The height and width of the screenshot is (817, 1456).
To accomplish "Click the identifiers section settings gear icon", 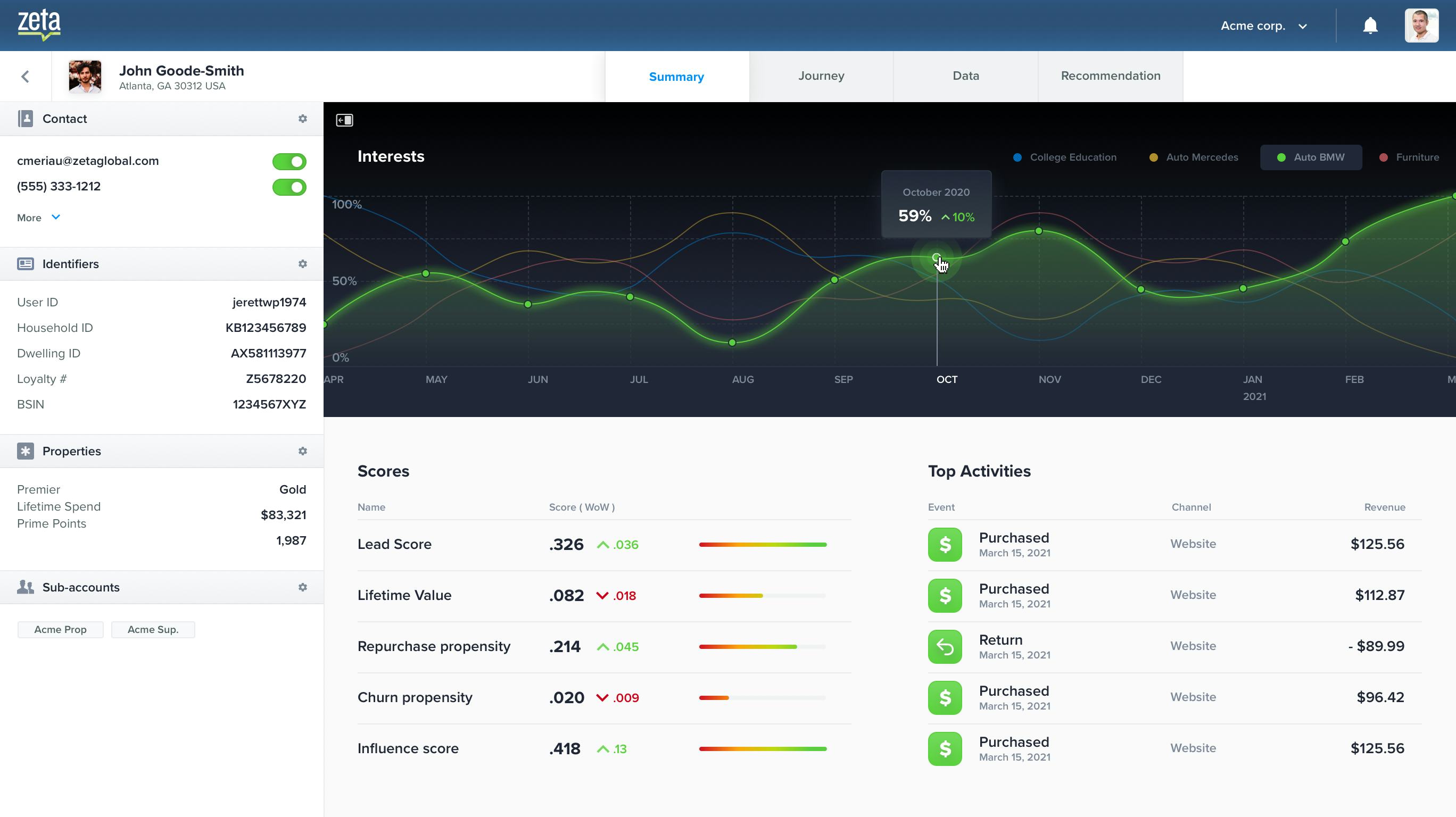I will tap(303, 263).
